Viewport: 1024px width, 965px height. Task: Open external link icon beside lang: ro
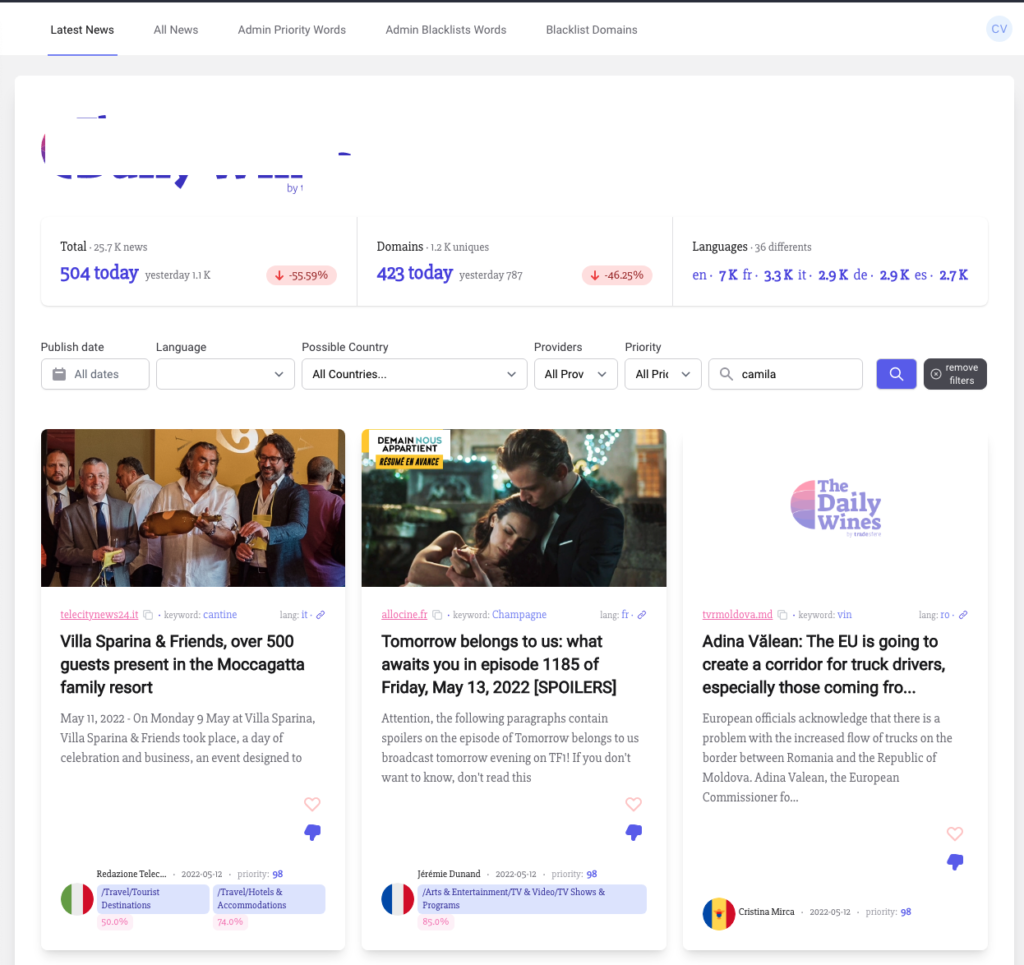tap(963, 615)
